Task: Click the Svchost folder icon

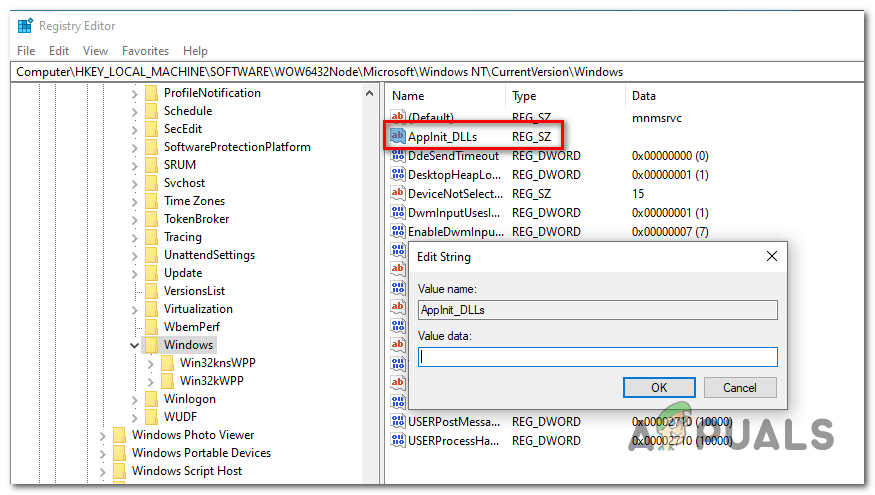Action: [151, 183]
